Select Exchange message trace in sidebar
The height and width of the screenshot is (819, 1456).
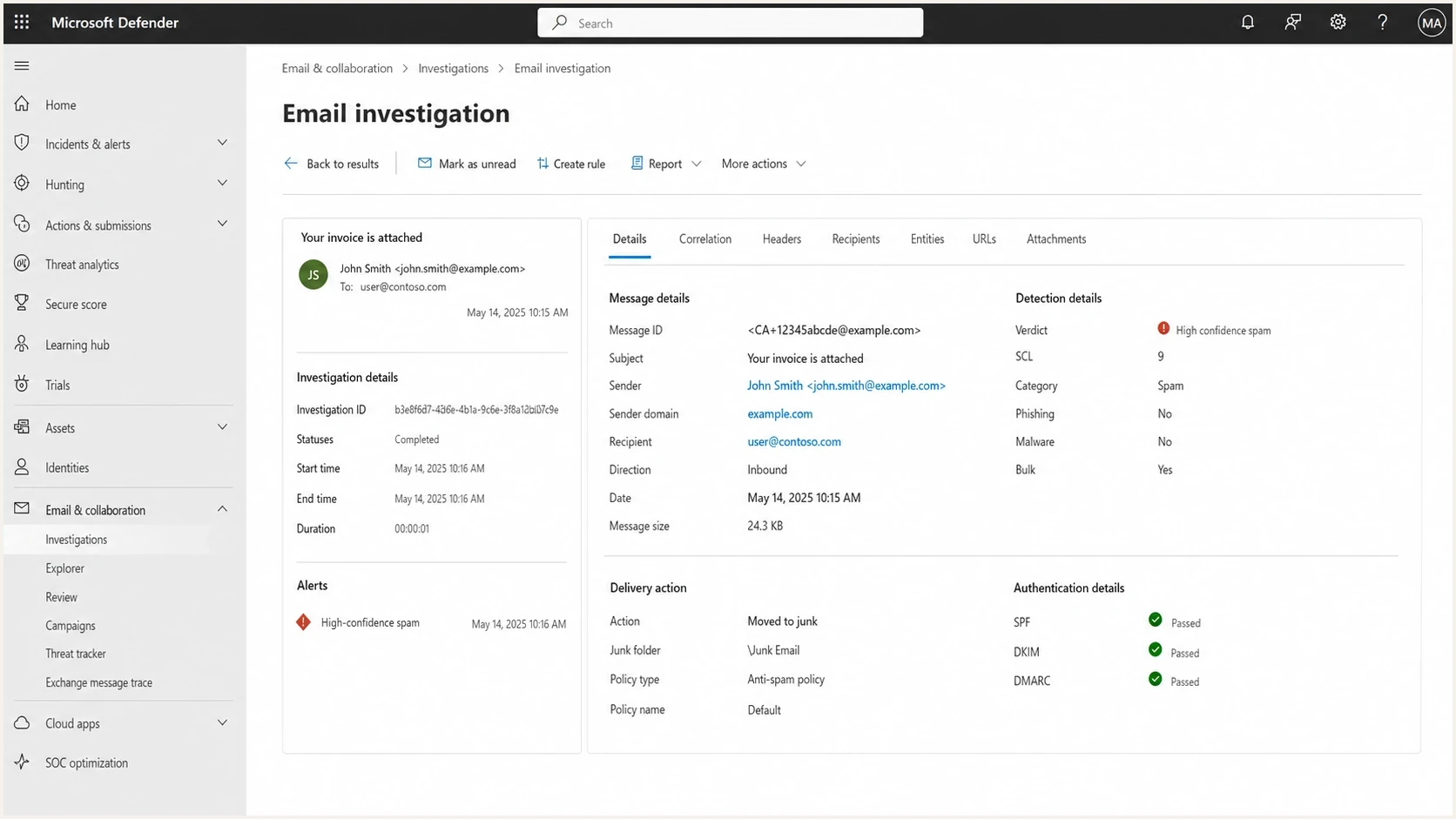click(x=99, y=682)
